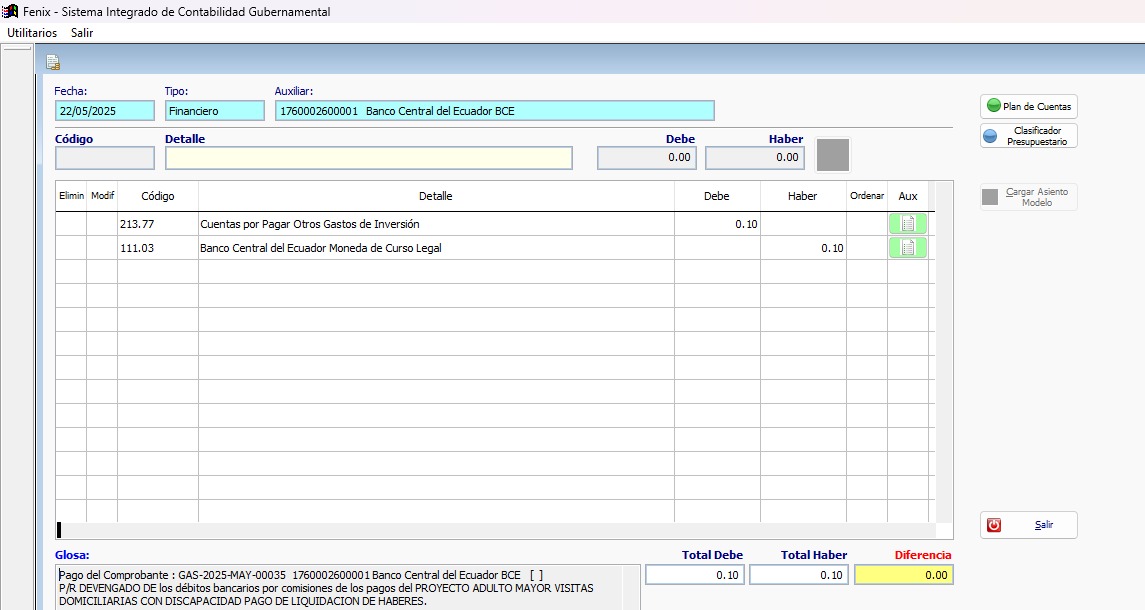Click the Debe amount input field
Image resolution: width=1145 pixels, height=610 pixels.
coord(647,158)
